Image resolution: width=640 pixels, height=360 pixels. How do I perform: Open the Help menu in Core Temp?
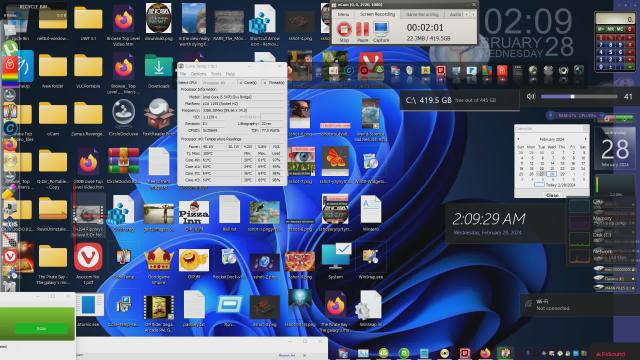click(x=230, y=74)
